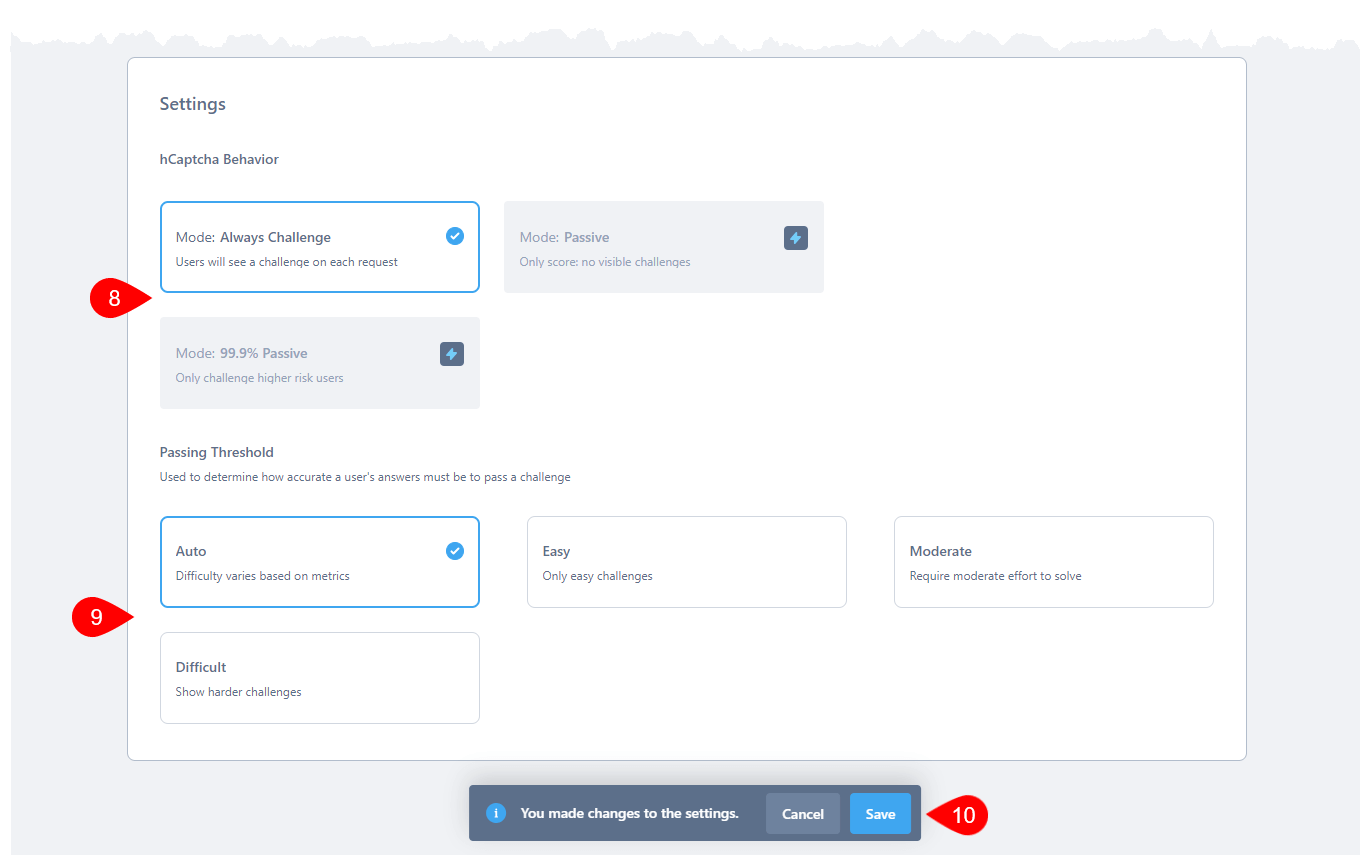Click the Settings heading
This screenshot has height=855, width=1360.
pos(193,104)
